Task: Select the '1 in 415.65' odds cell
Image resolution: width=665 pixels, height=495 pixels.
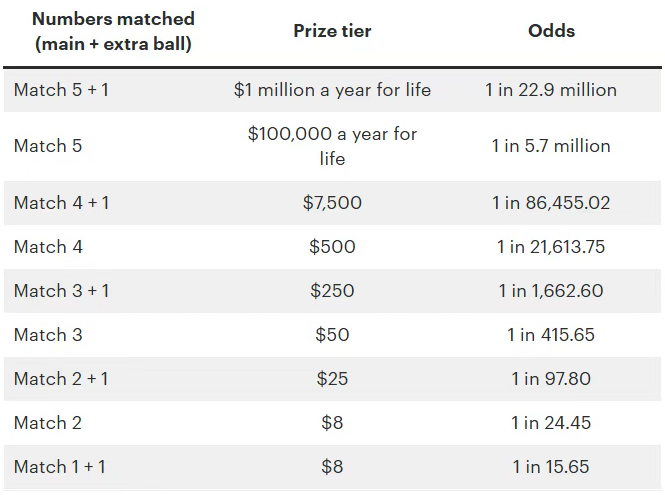Action: (551, 335)
